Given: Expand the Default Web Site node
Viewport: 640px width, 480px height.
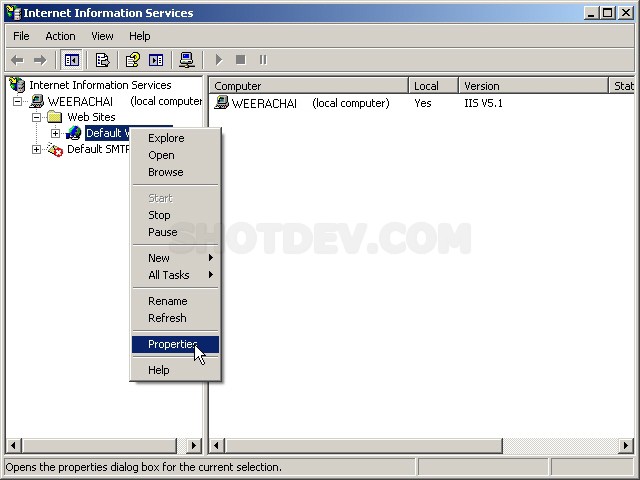Looking at the screenshot, I should 55,133.
